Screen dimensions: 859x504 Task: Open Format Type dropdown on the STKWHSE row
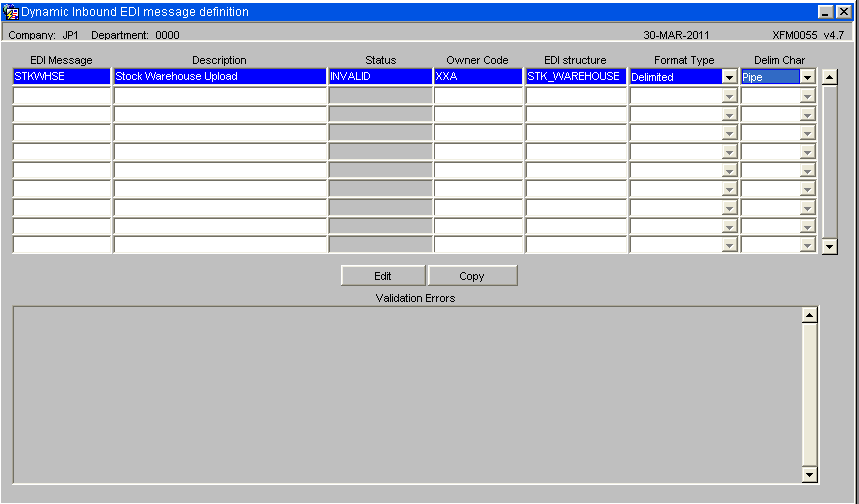point(729,77)
